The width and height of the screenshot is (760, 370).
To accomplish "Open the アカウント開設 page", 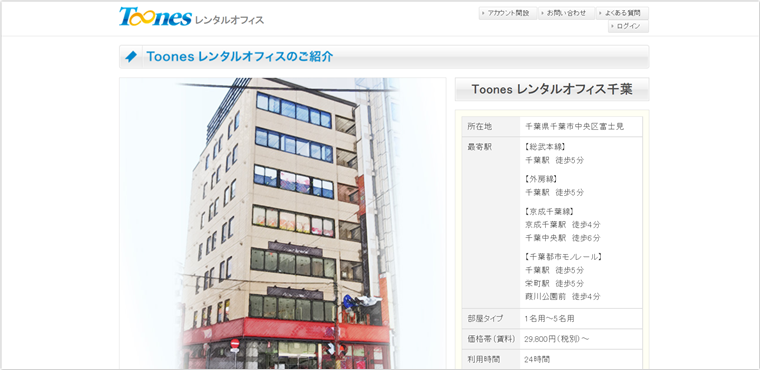I will pos(508,13).
